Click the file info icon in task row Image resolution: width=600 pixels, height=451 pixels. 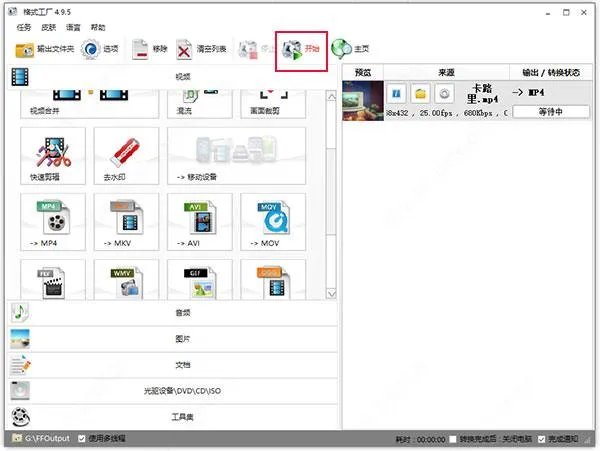point(396,93)
